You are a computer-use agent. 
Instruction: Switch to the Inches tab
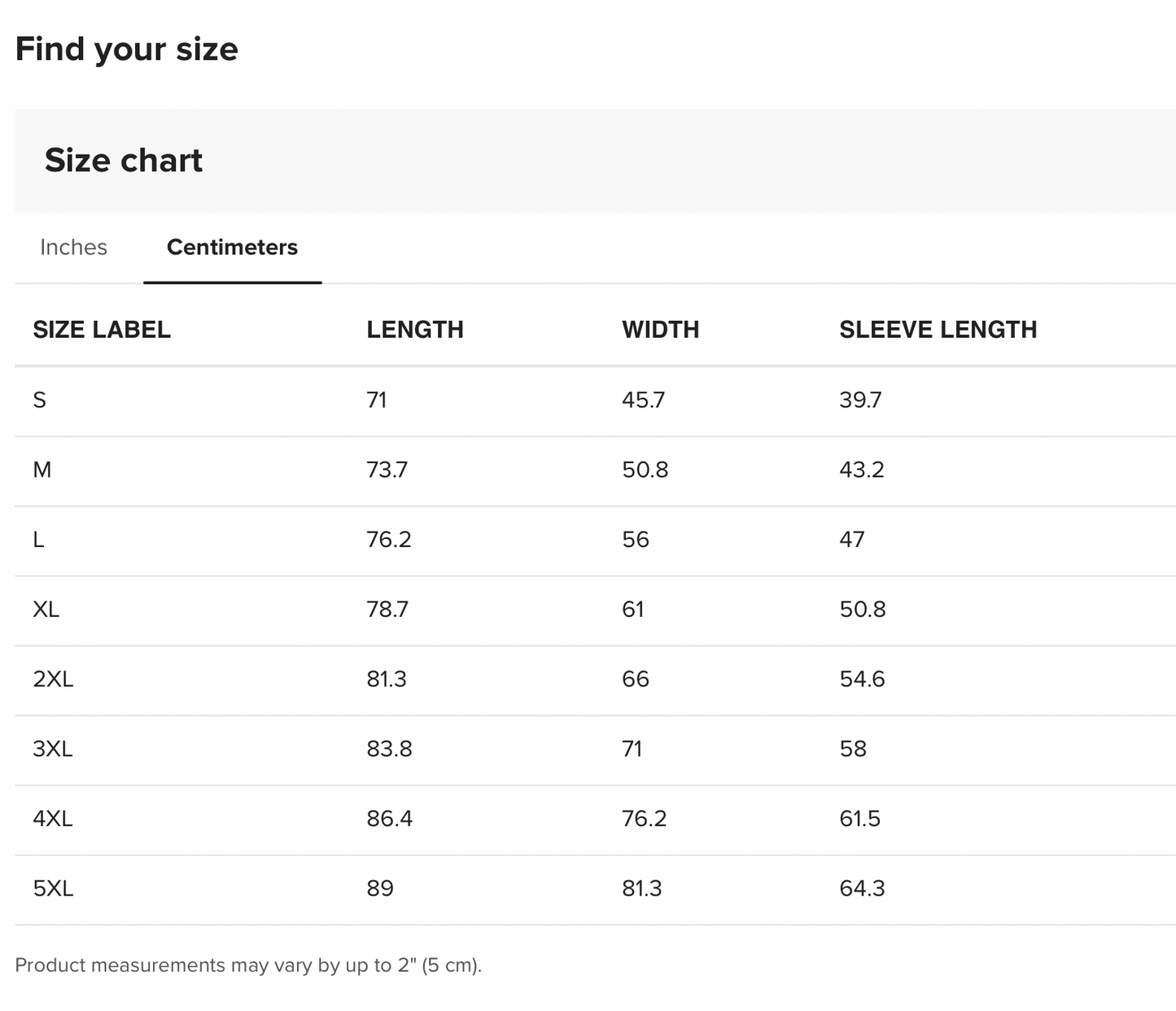click(x=73, y=247)
